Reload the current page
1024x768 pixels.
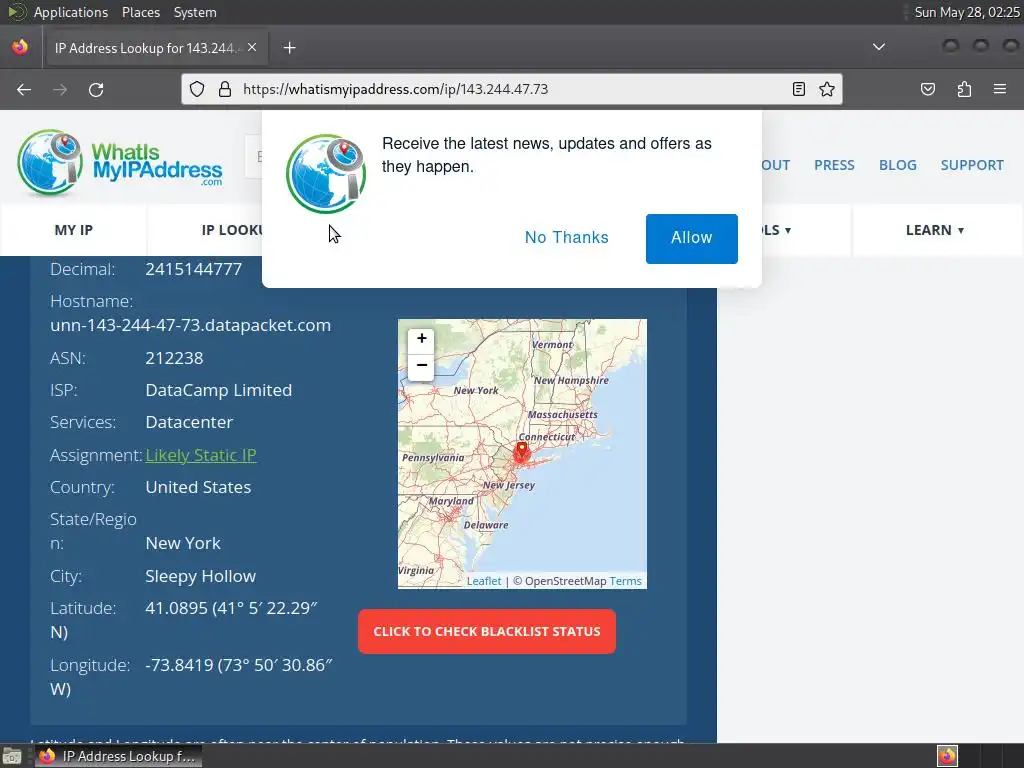96,89
